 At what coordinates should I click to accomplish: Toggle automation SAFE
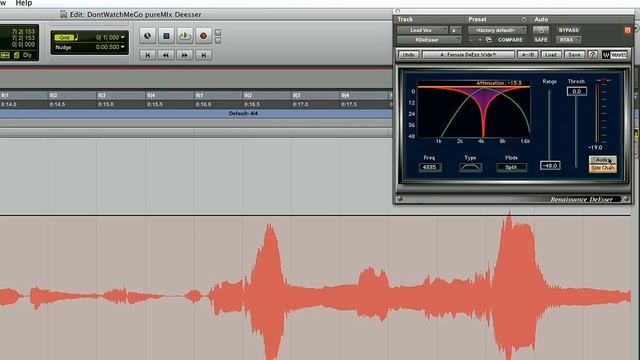[x=541, y=40]
